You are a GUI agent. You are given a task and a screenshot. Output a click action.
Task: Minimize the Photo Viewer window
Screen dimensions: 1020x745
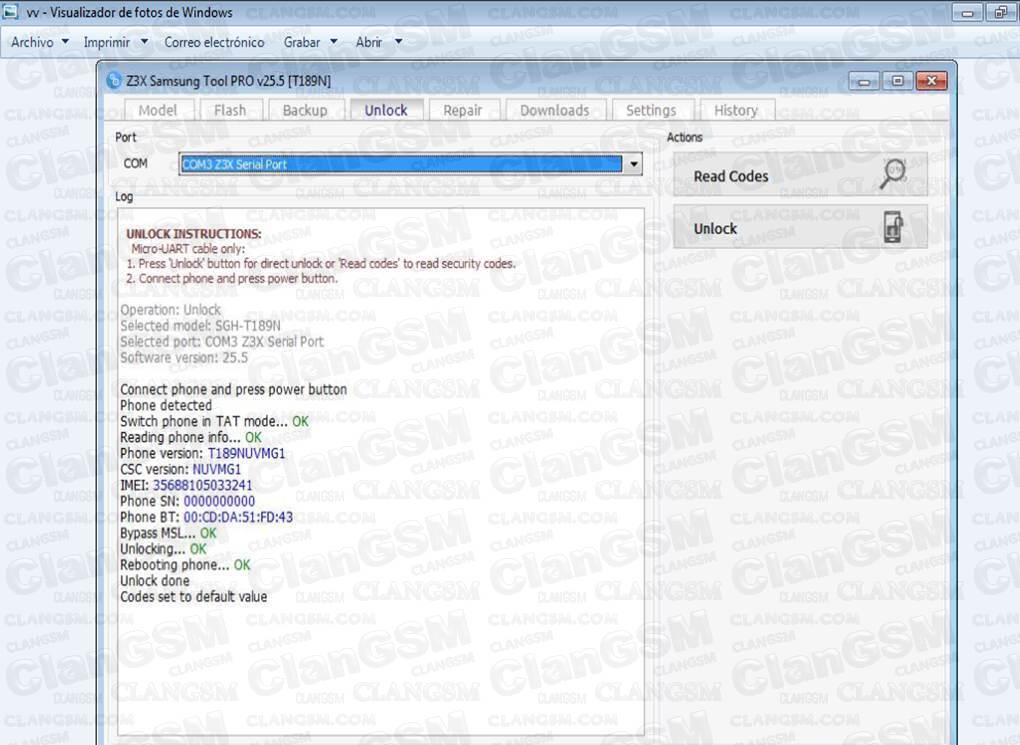click(x=967, y=12)
